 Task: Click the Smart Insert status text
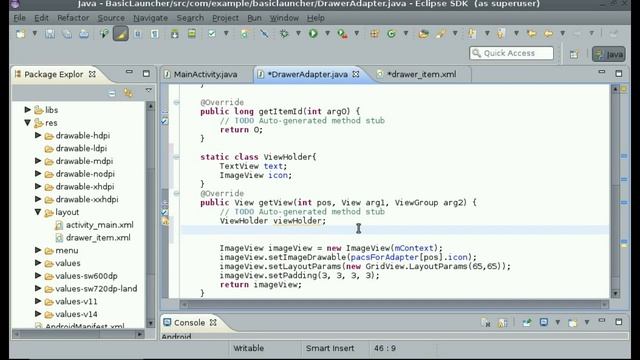330,348
